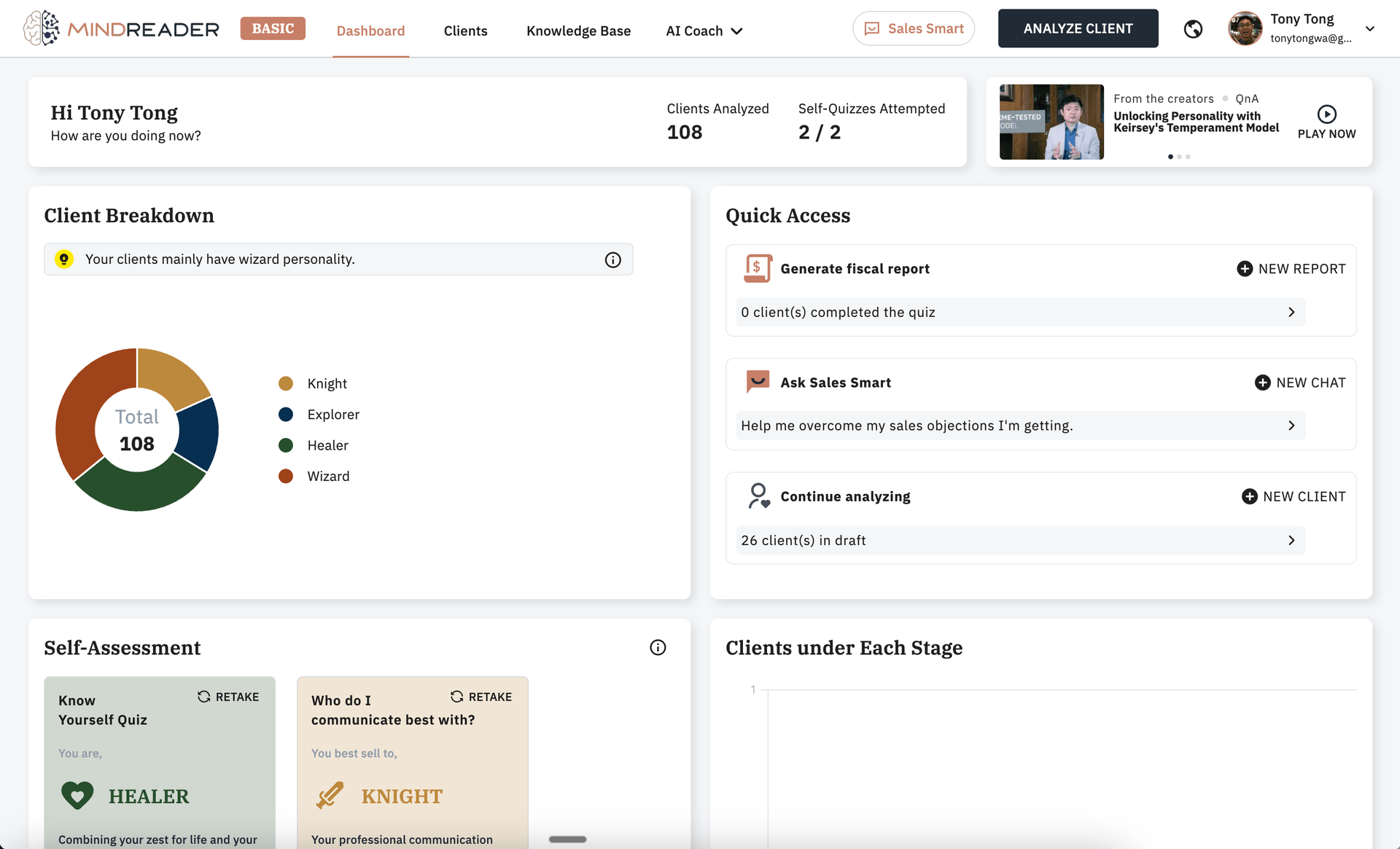The width and height of the screenshot is (1400, 849).
Task: Retake the Know Yourself Quiz
Action: (x=228, y=697)
